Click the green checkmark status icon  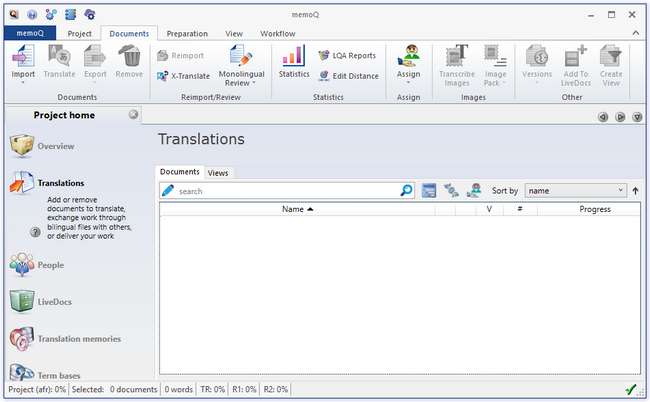pos(631,390)
